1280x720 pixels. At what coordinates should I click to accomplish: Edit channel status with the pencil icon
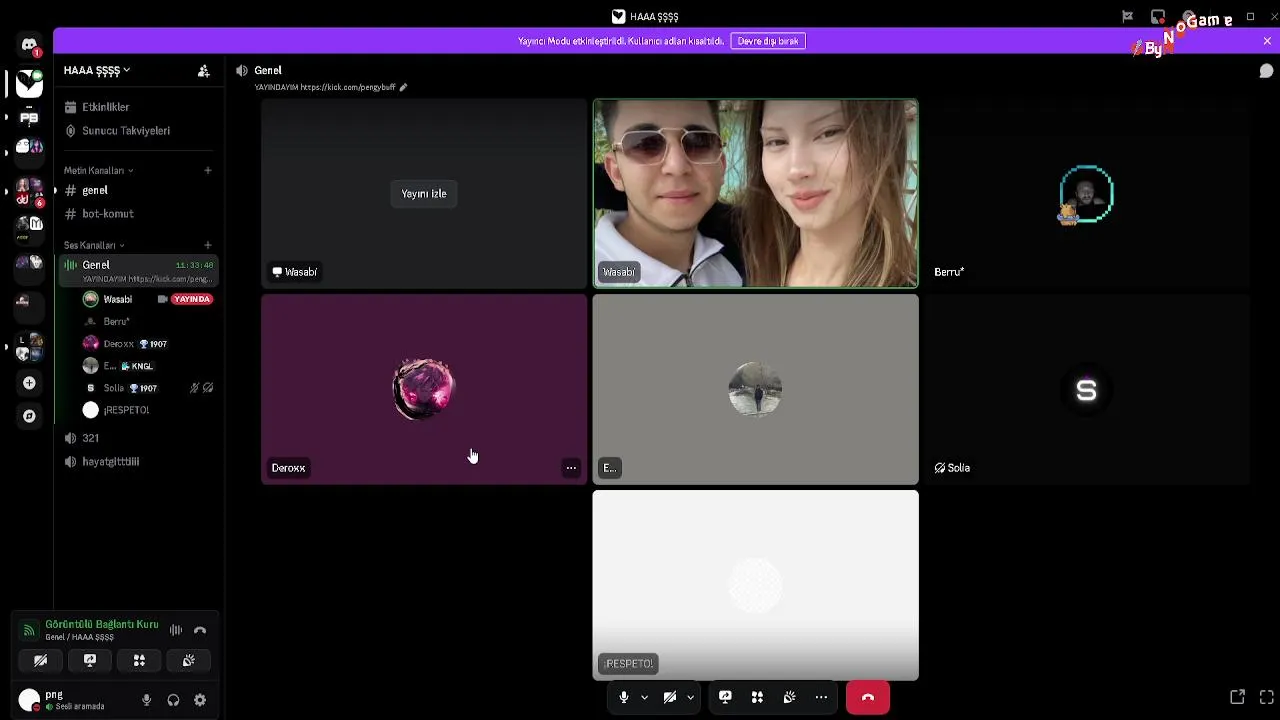click(x=403, y=88)
